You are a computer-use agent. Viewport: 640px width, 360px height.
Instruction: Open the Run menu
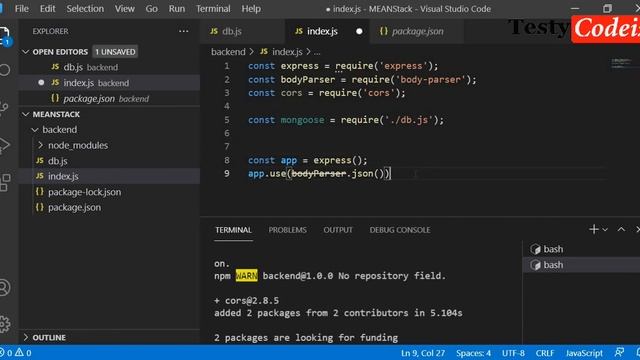[x=177, y=9]
